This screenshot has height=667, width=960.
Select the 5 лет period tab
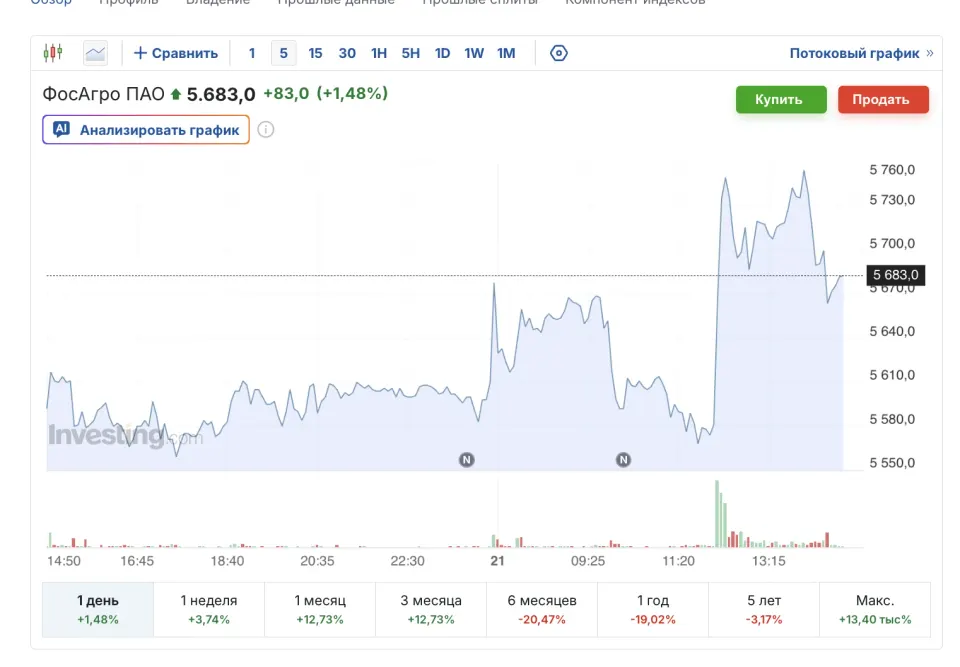764,609
